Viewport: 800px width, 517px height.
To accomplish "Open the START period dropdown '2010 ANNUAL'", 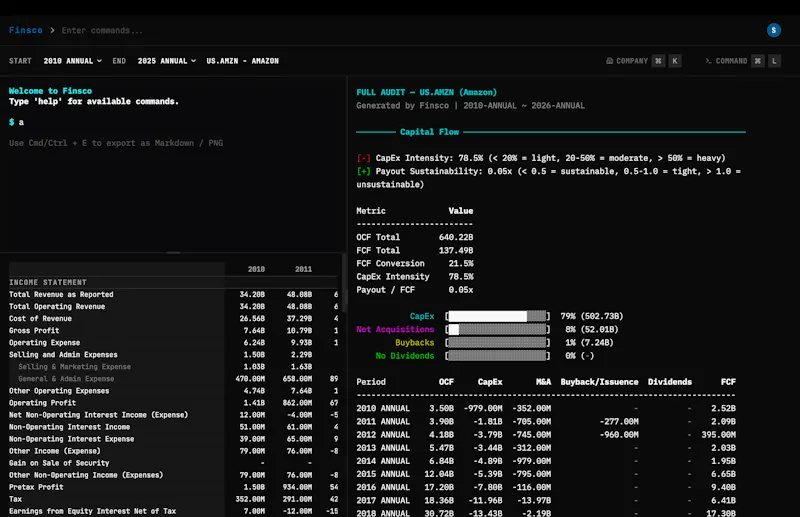I will 72,61.
